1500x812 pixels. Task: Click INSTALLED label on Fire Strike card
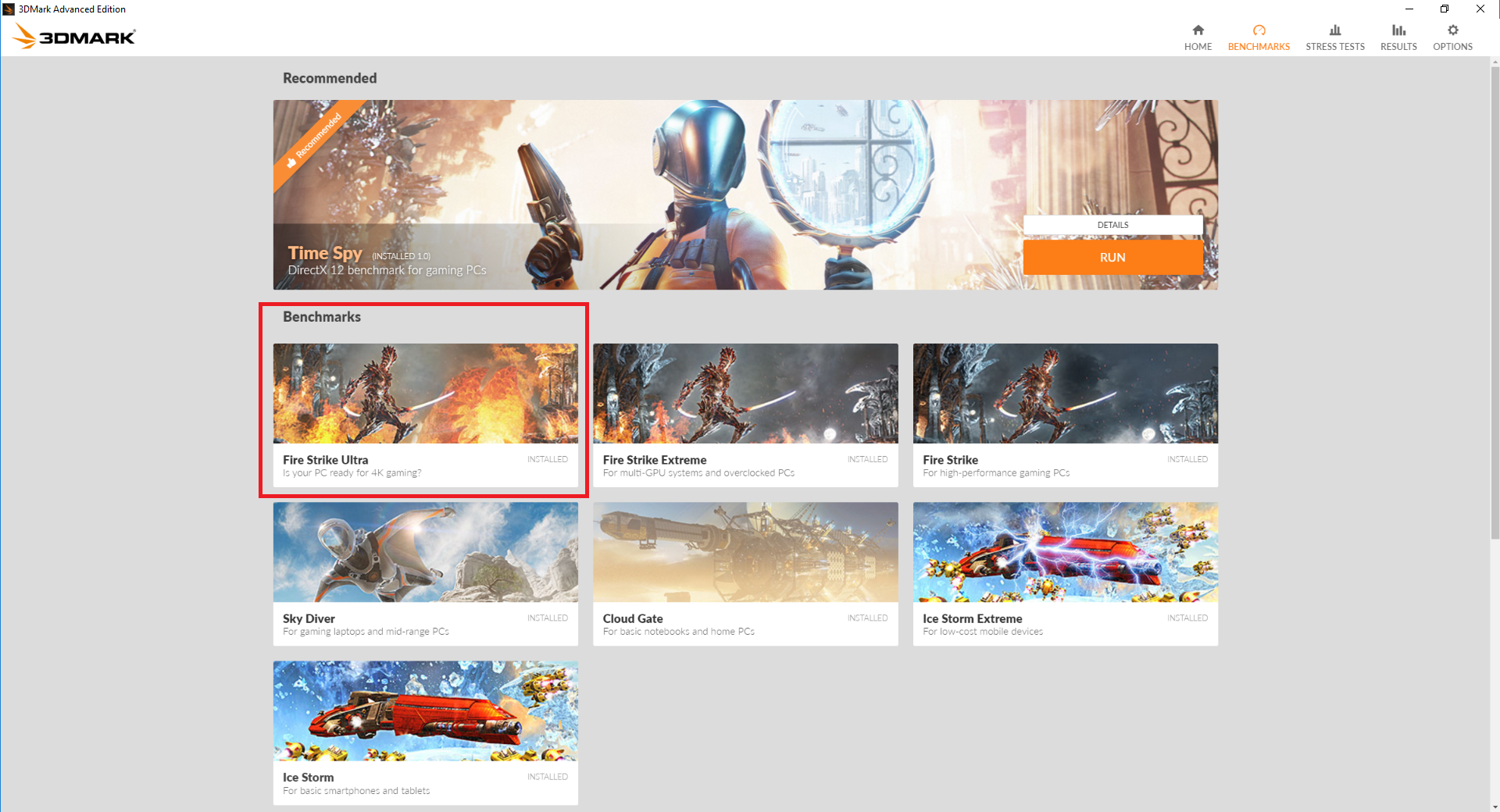tap(1187, 459)
